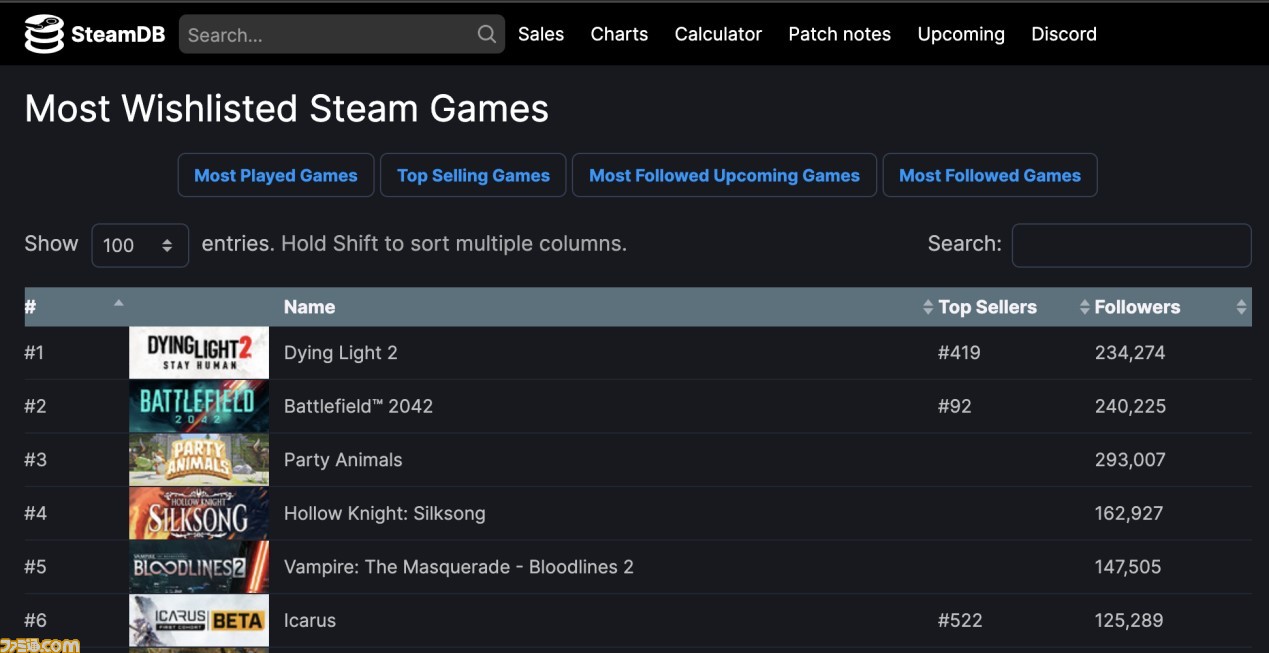
Task: Open Vampire: The Masquerade - Bloodlines 2
Action: tap(459, 567)
